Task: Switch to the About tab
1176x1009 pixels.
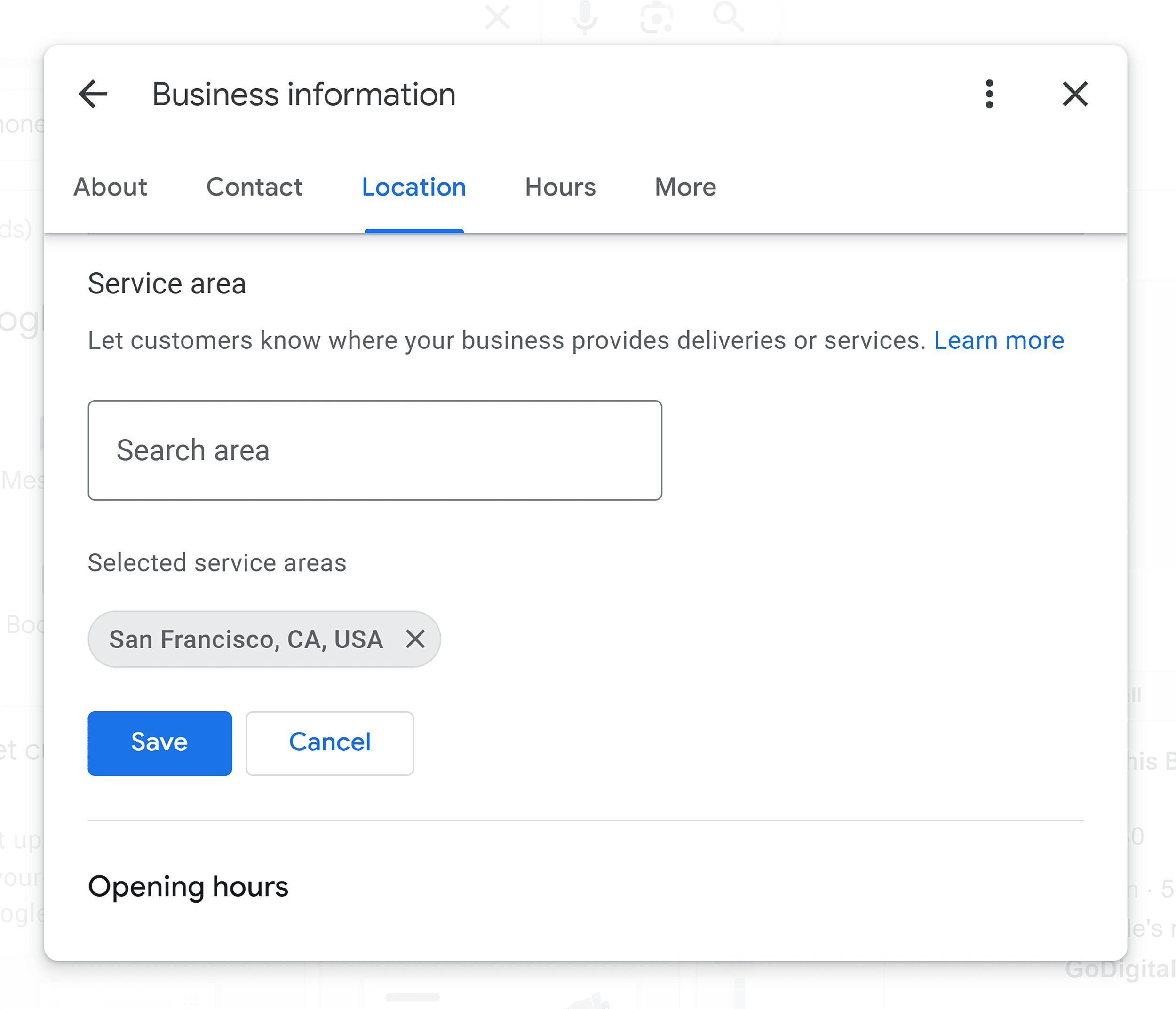Action: (x=110, y=187)
